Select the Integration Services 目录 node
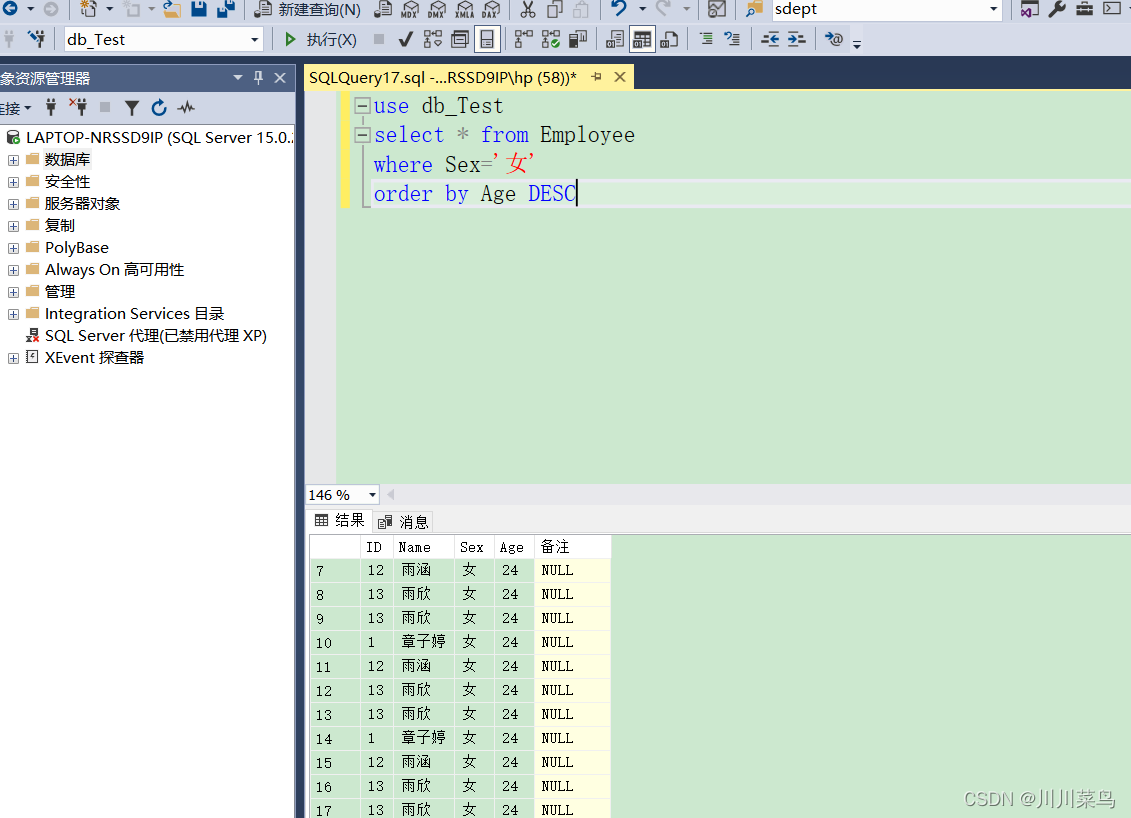Viewport: 1131px width, 818px height. (x=134, y=314)
